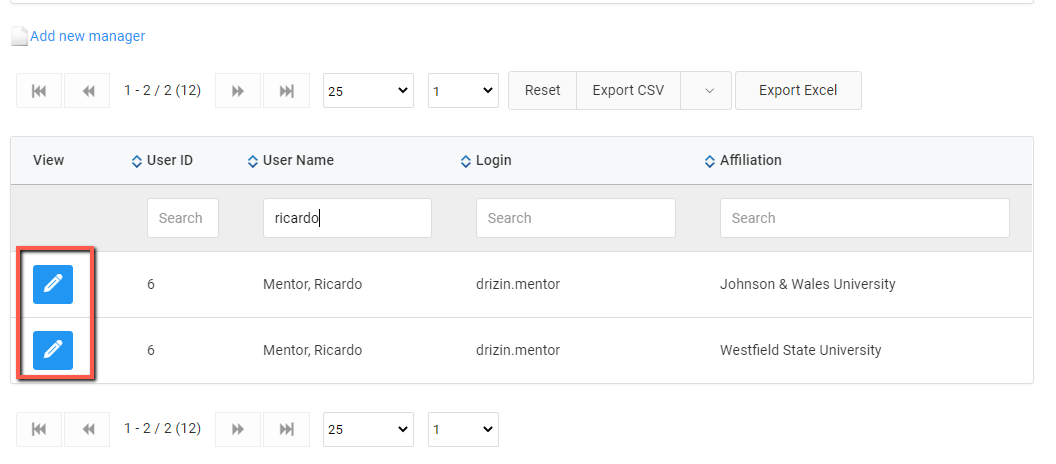The width and height of the screenshot is (1056, 464).
Task: Go to last page in top pager
Action: [x=286, y=91]
